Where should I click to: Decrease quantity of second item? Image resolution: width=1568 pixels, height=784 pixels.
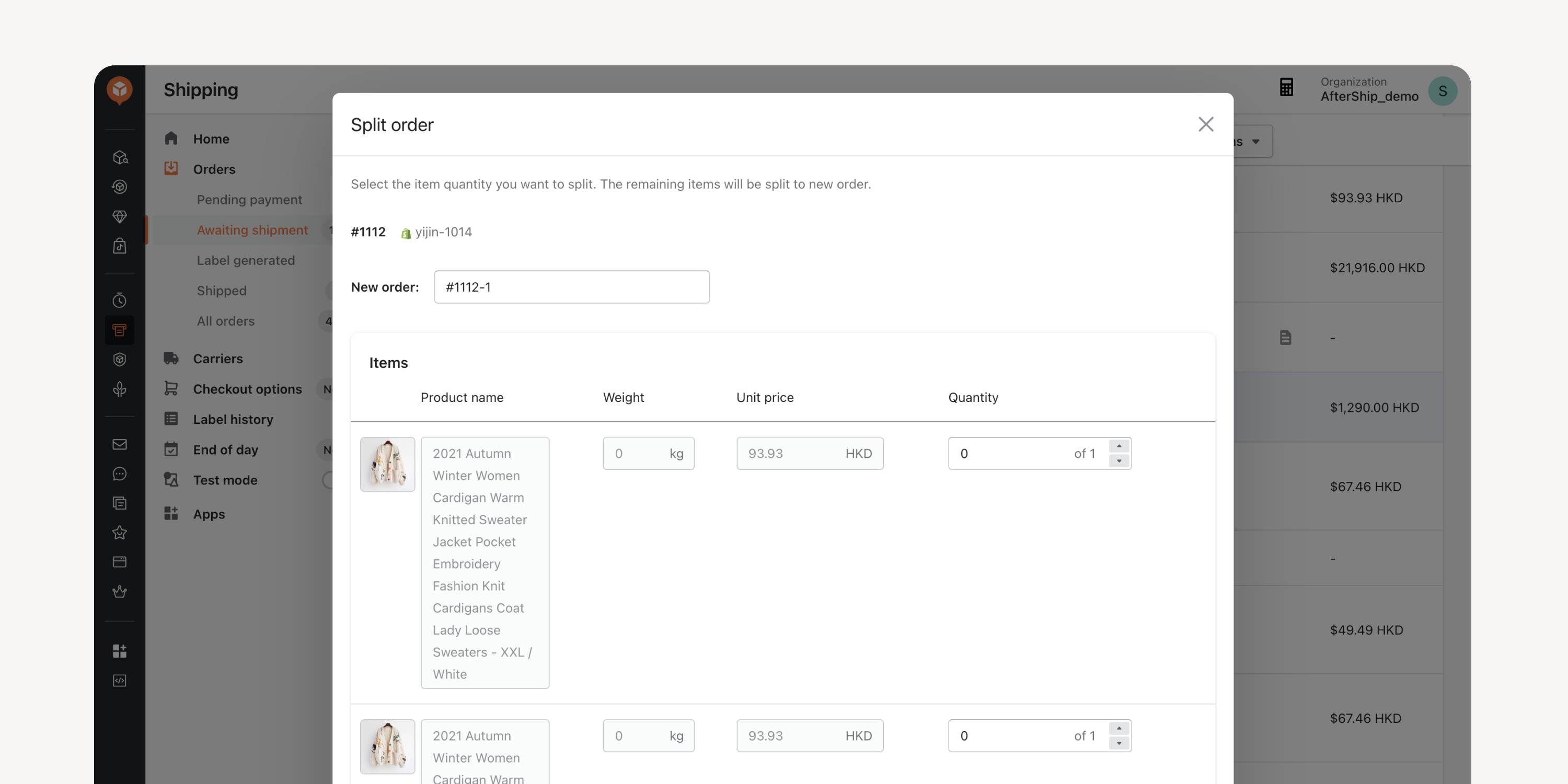tap(1119, 743)
